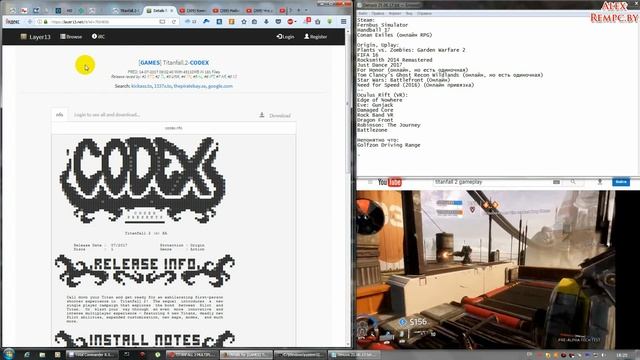Open the bookmarks library icon
Screen dimensions: 640x360
(255, 21)
